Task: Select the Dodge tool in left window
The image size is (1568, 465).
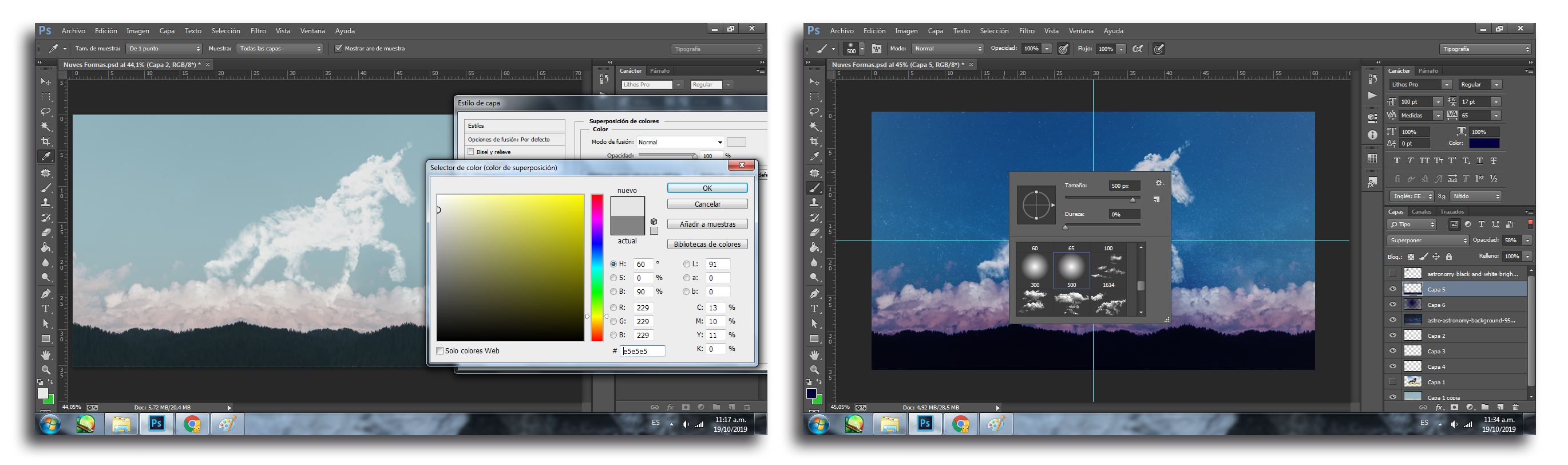Action: (46, 278)
